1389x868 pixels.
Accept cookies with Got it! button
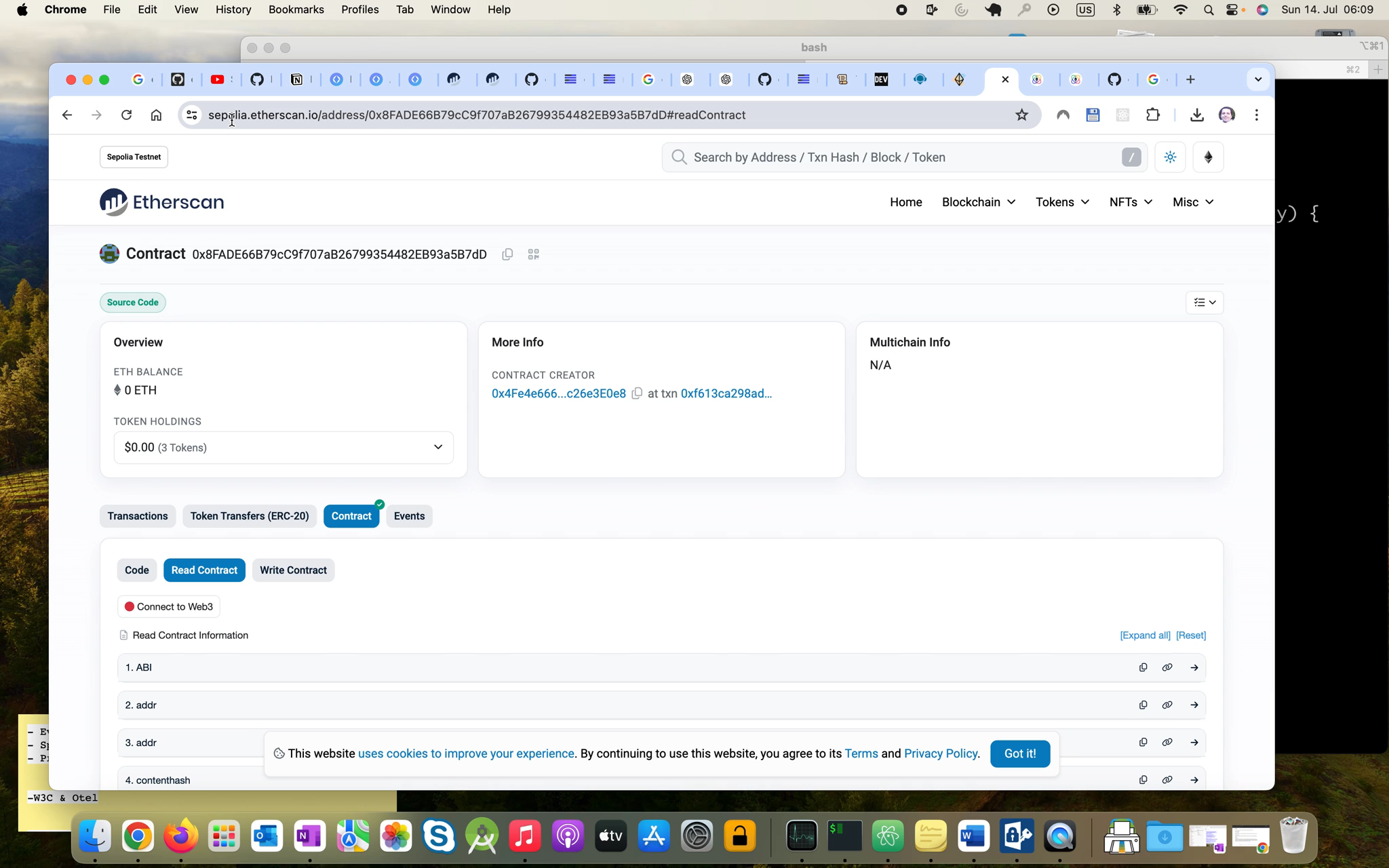(1020, 754)
